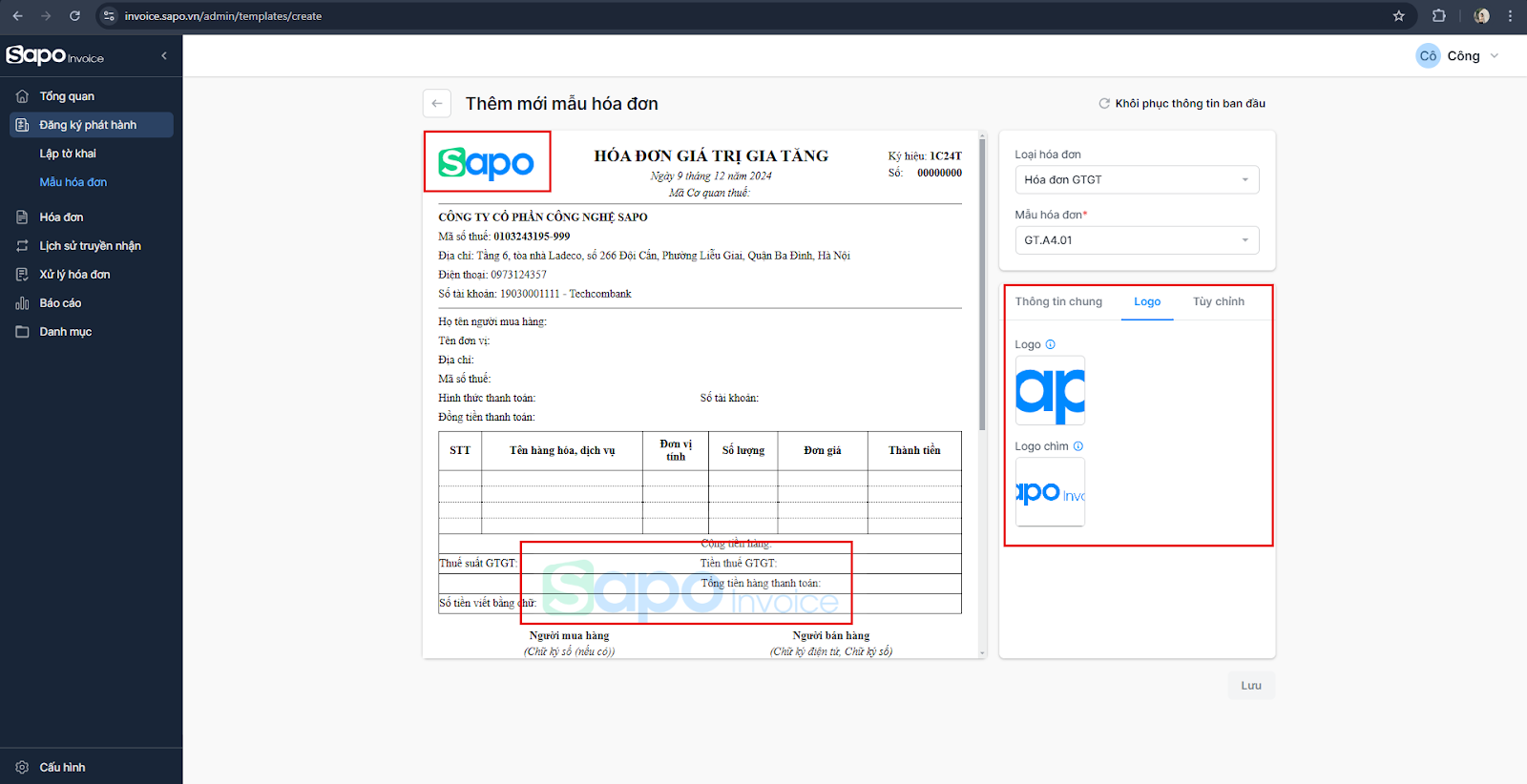Open Chrome three-dot menu
1527x784 pixels.
(1510, 16)
